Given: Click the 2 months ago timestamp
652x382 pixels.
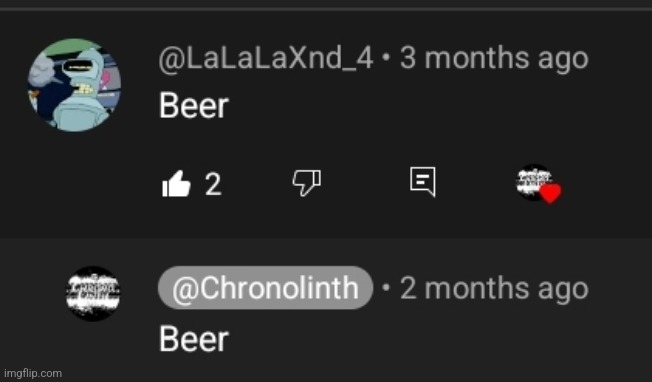Looking at the screenshot, I should 494,288.
